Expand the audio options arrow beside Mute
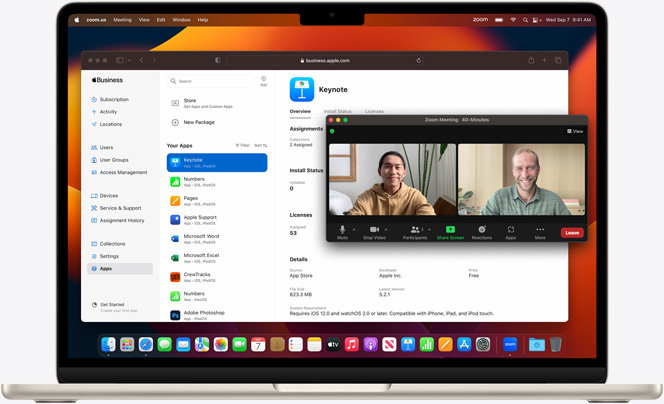 (x=354, y=229)
